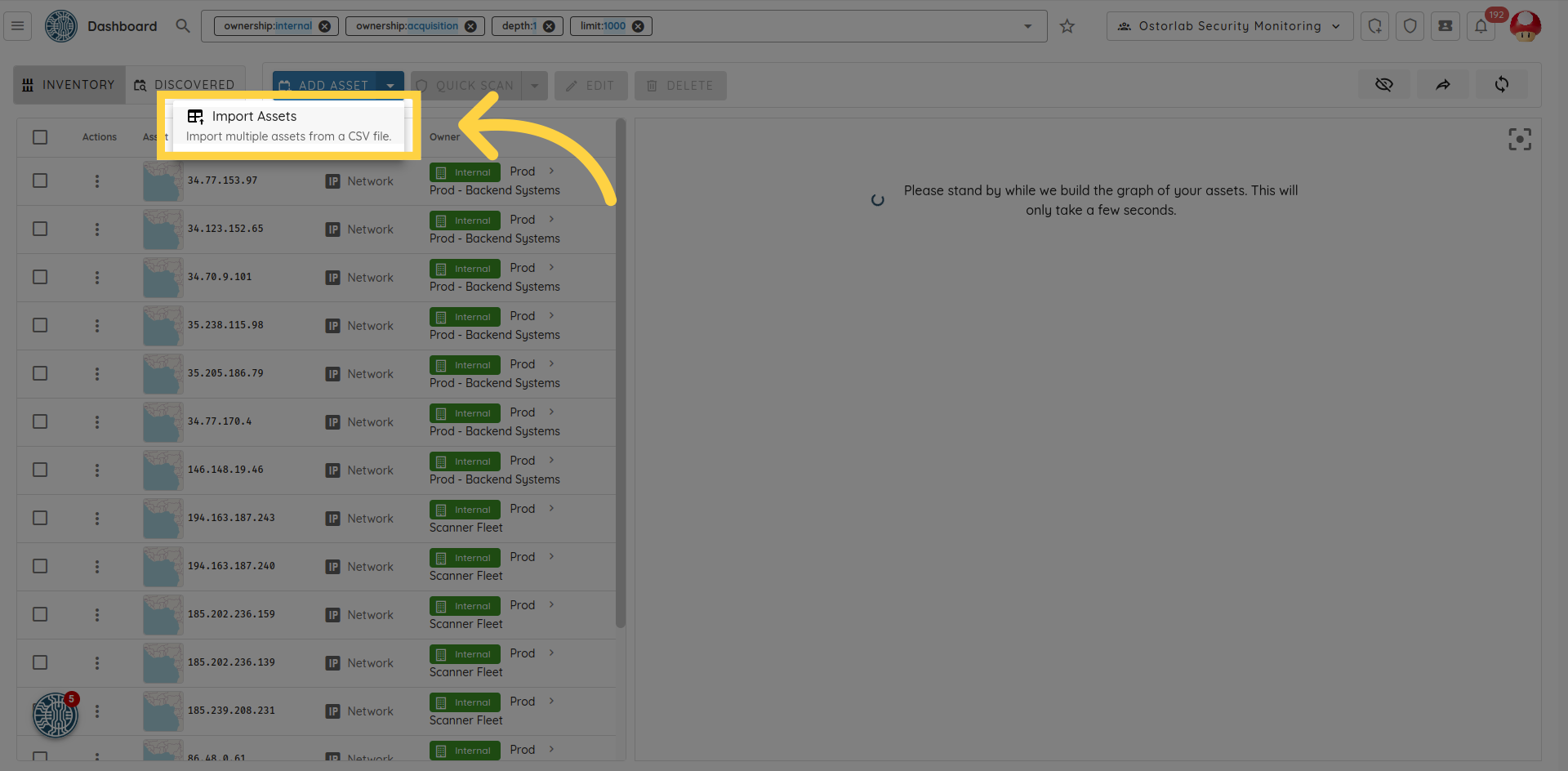Switch to the Discovered tab
The image size is (1568, 771).
click(185, 85)
